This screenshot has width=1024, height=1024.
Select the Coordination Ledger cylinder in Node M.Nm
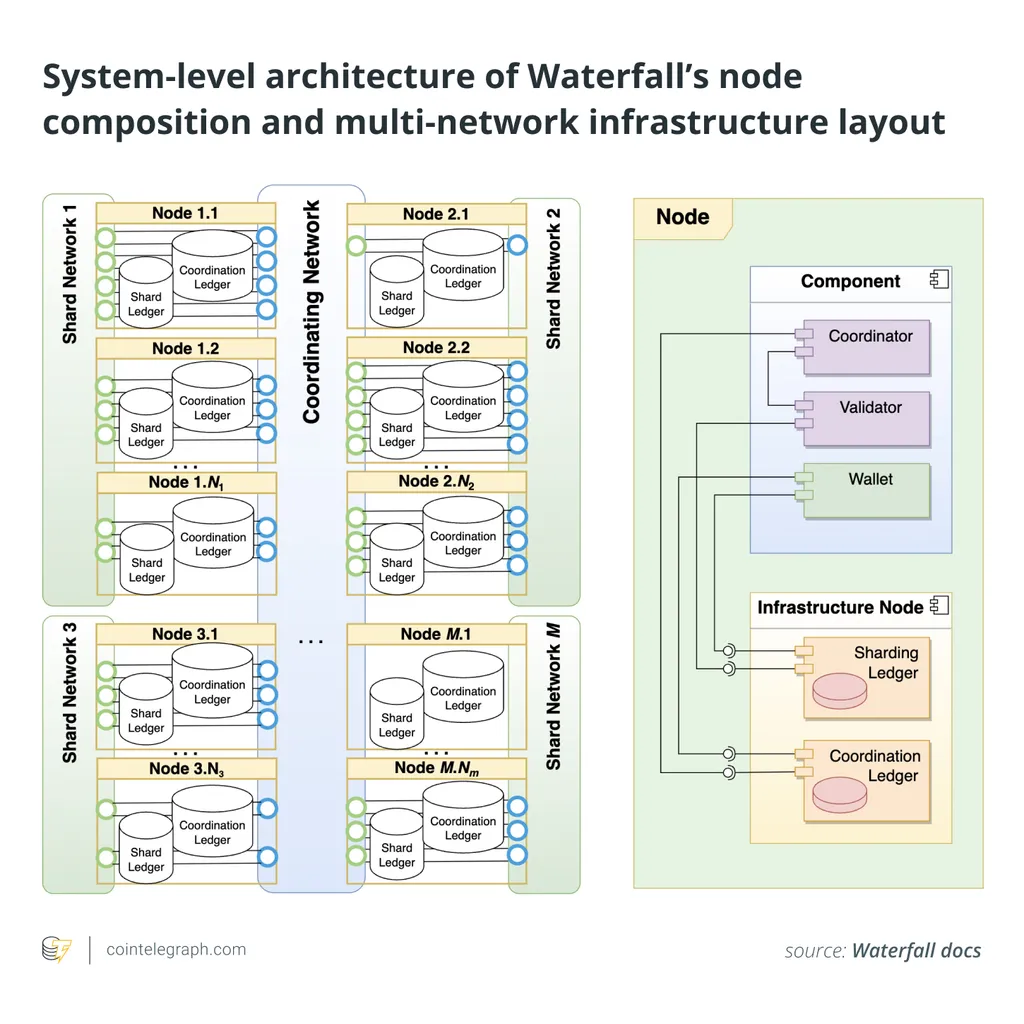(463, 818)
